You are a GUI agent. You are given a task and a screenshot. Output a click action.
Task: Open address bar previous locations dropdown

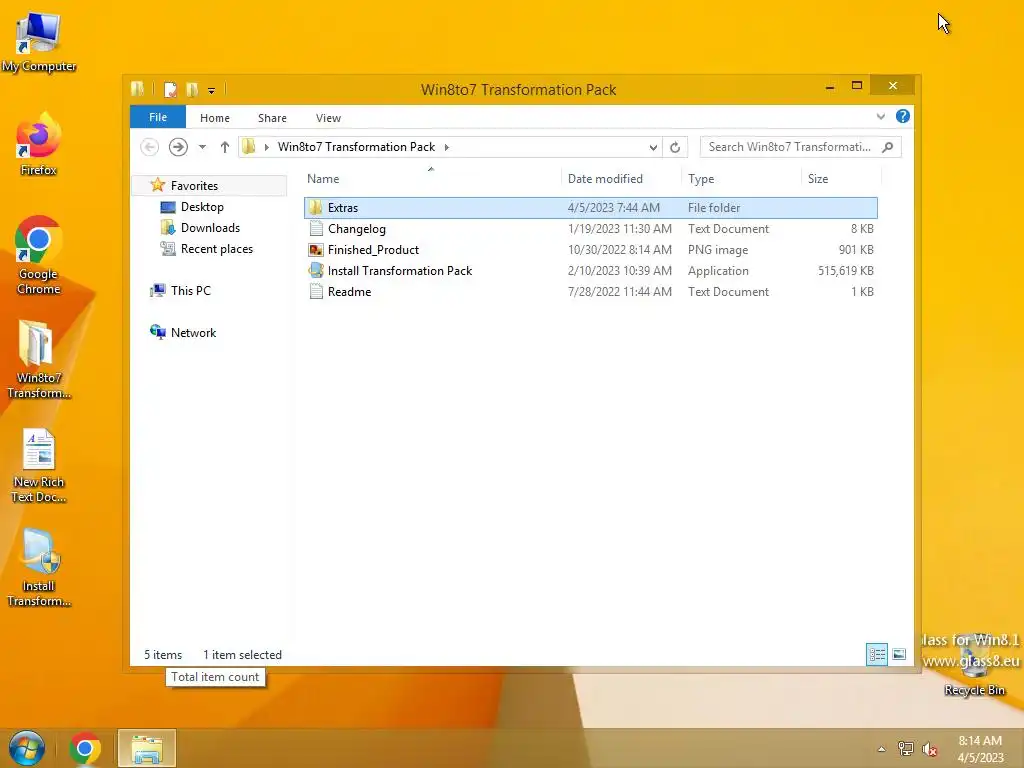(x=653, y=148)
